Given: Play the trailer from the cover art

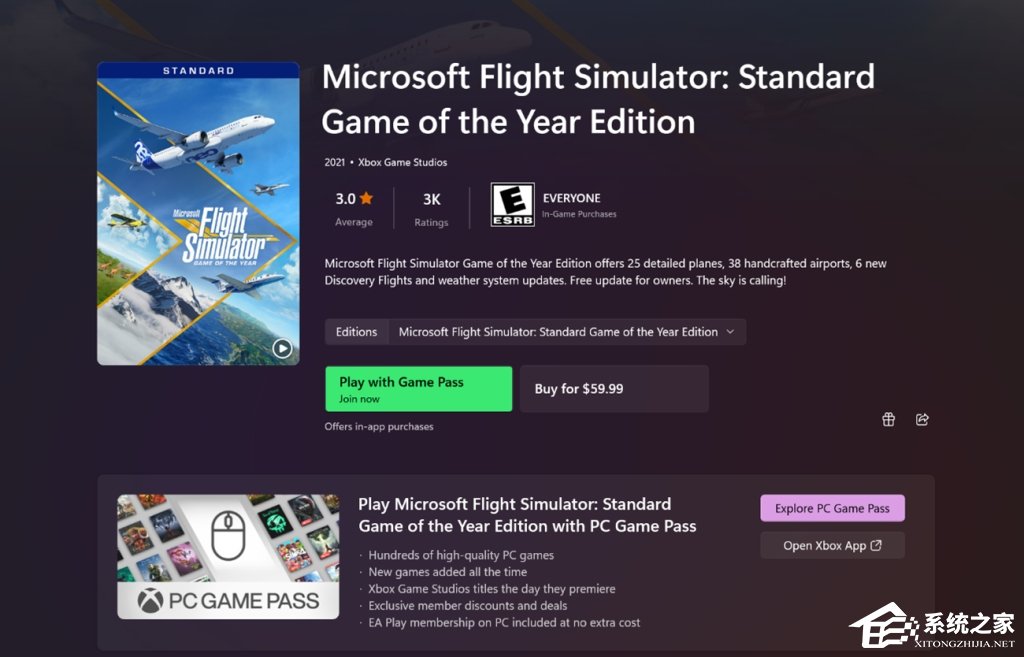Looking at the screenshot, I should [283, 348].
